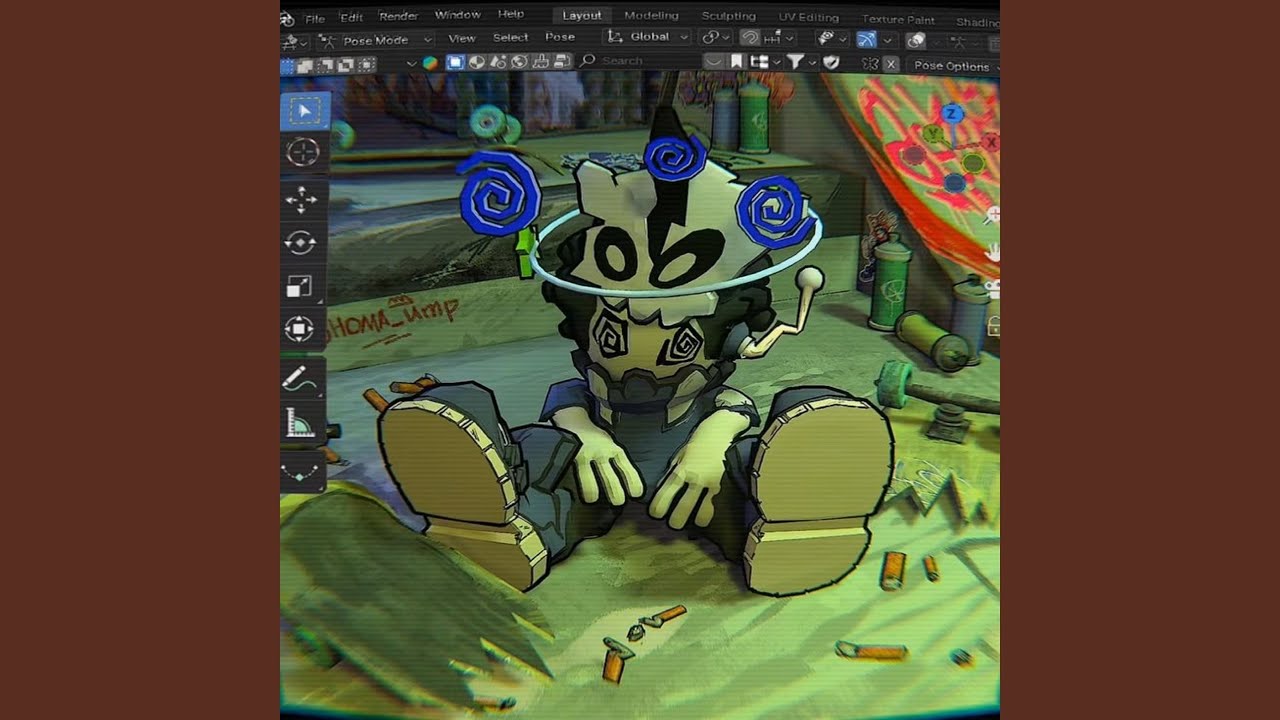Click the multicolored sphere icon
The image size is (1280, 720).
[430, 62]
